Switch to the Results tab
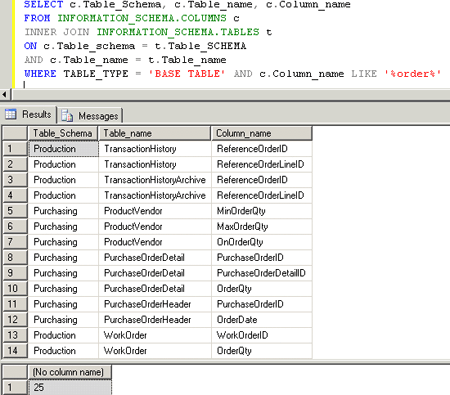 [29, 115]
